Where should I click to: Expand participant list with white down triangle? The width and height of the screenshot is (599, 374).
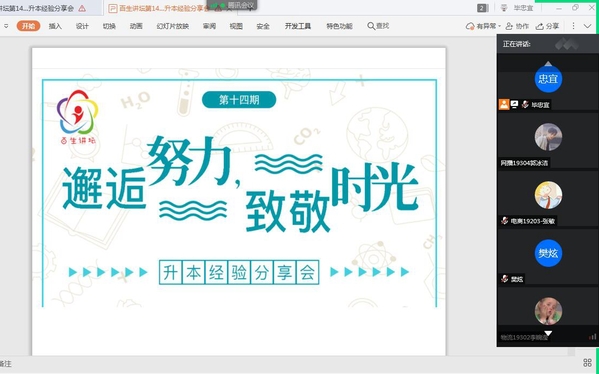click(x=548, y=333)
